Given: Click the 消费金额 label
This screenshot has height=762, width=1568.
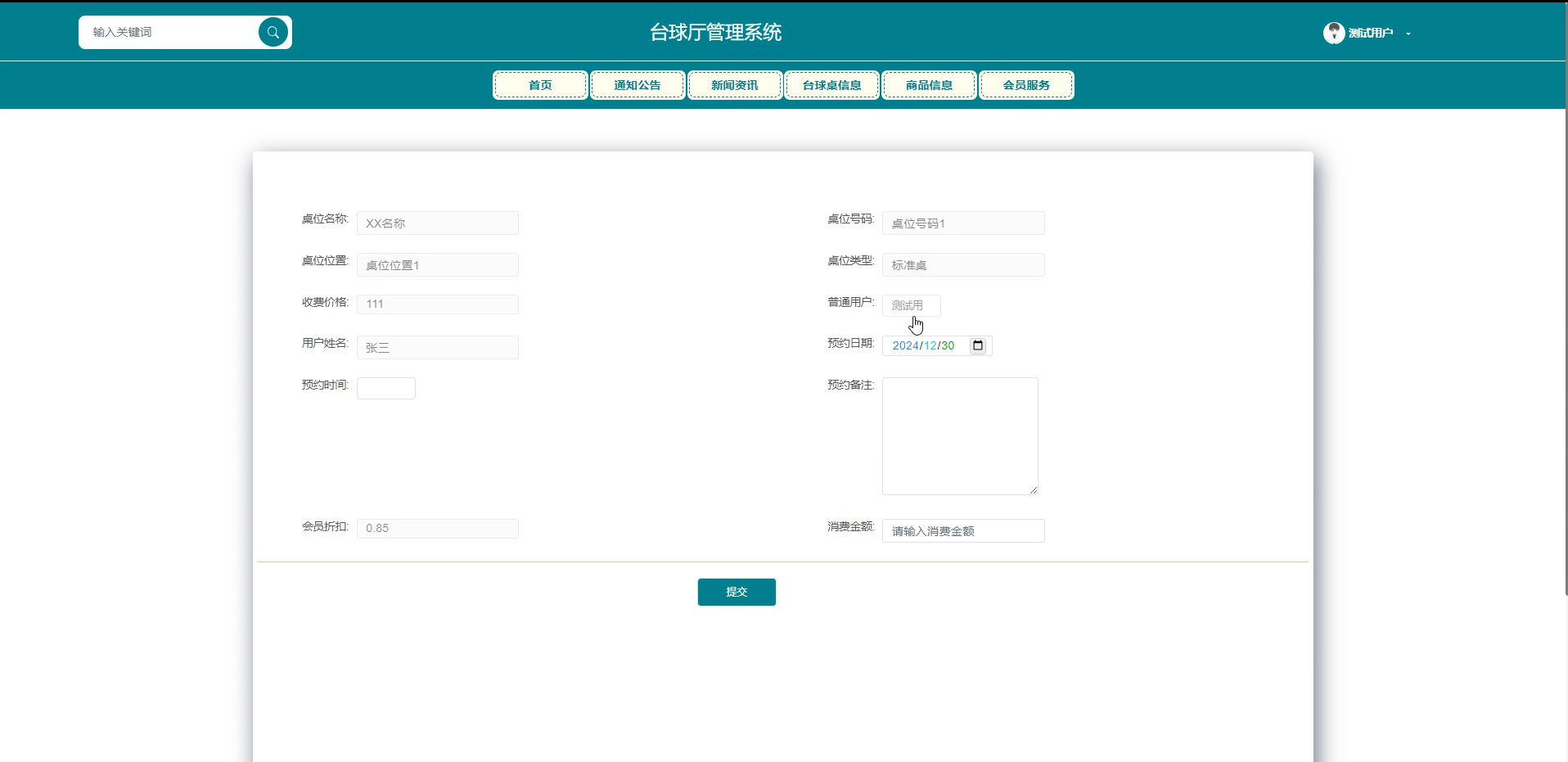Looking at the screenshot, I should (850, 526).
